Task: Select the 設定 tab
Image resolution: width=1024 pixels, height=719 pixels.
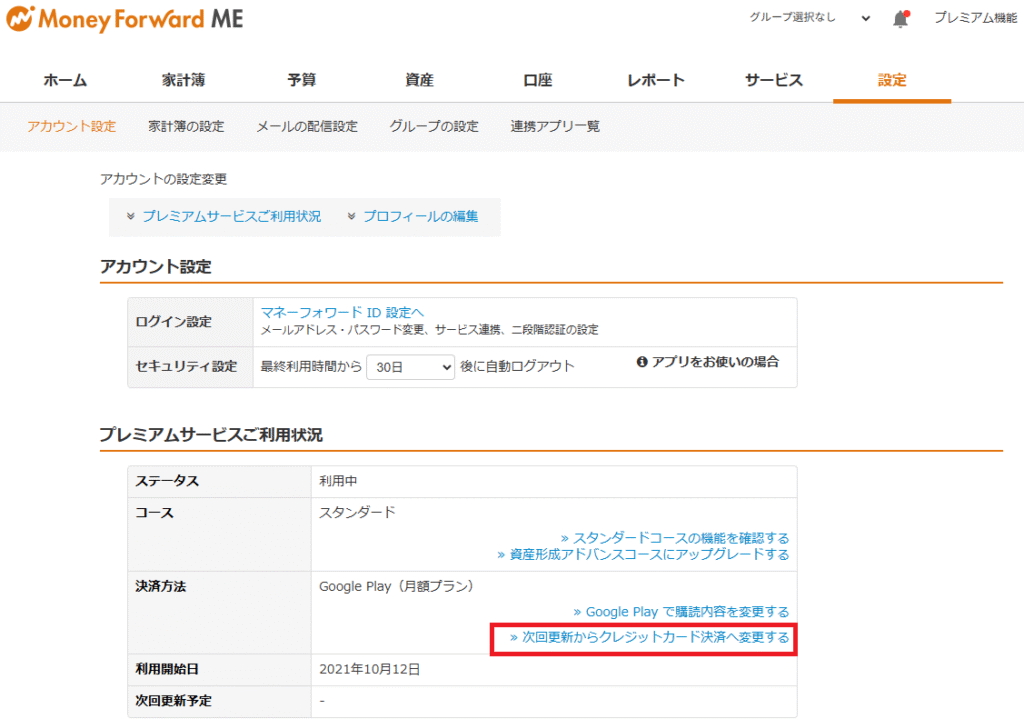Action: click(x=892, y=80)
